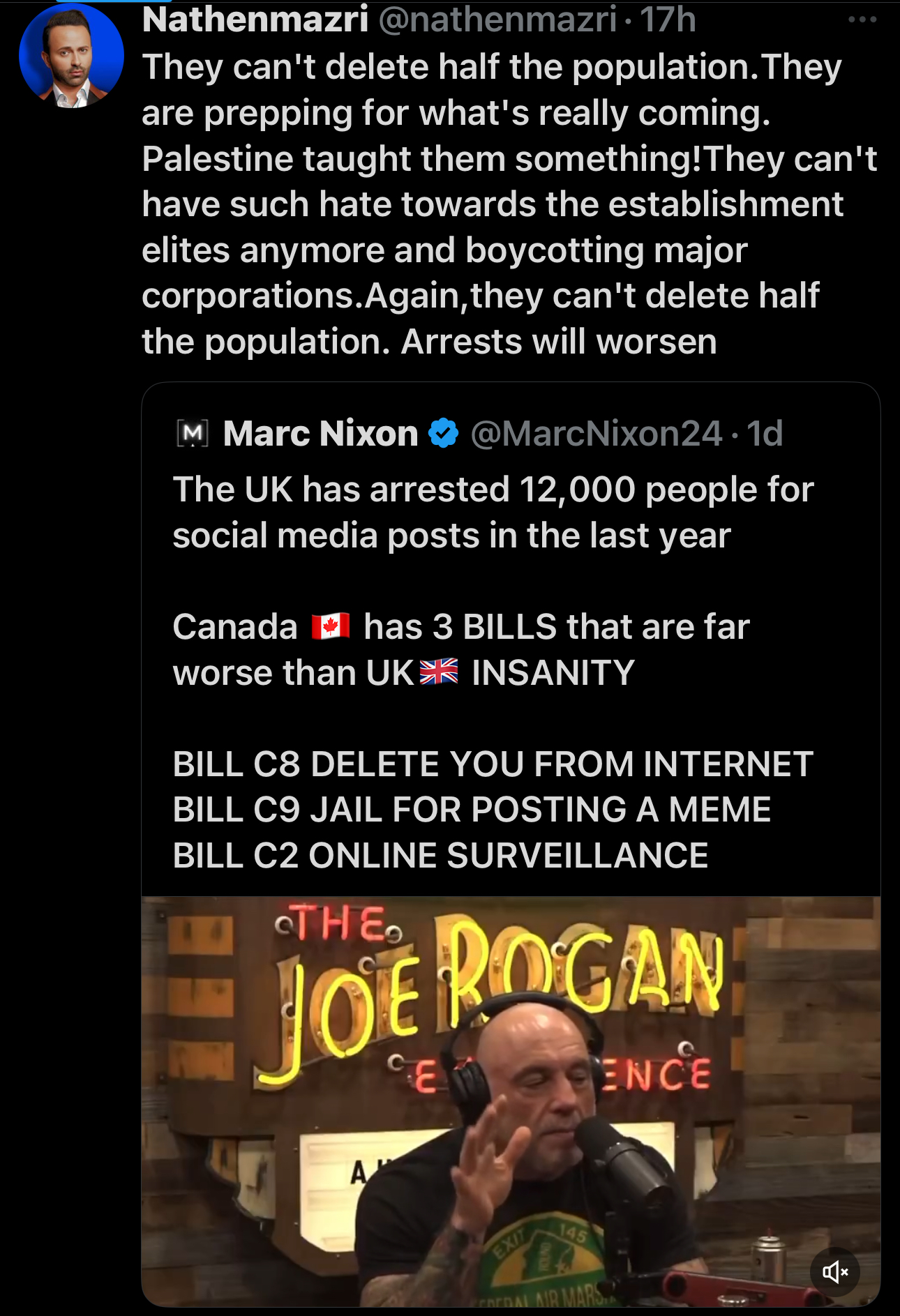Image resolution: width=900 pixels, height=1316 pixels.
Task: Play the Joe Rogan video thumbnail
Action: tap(511, 1101)
